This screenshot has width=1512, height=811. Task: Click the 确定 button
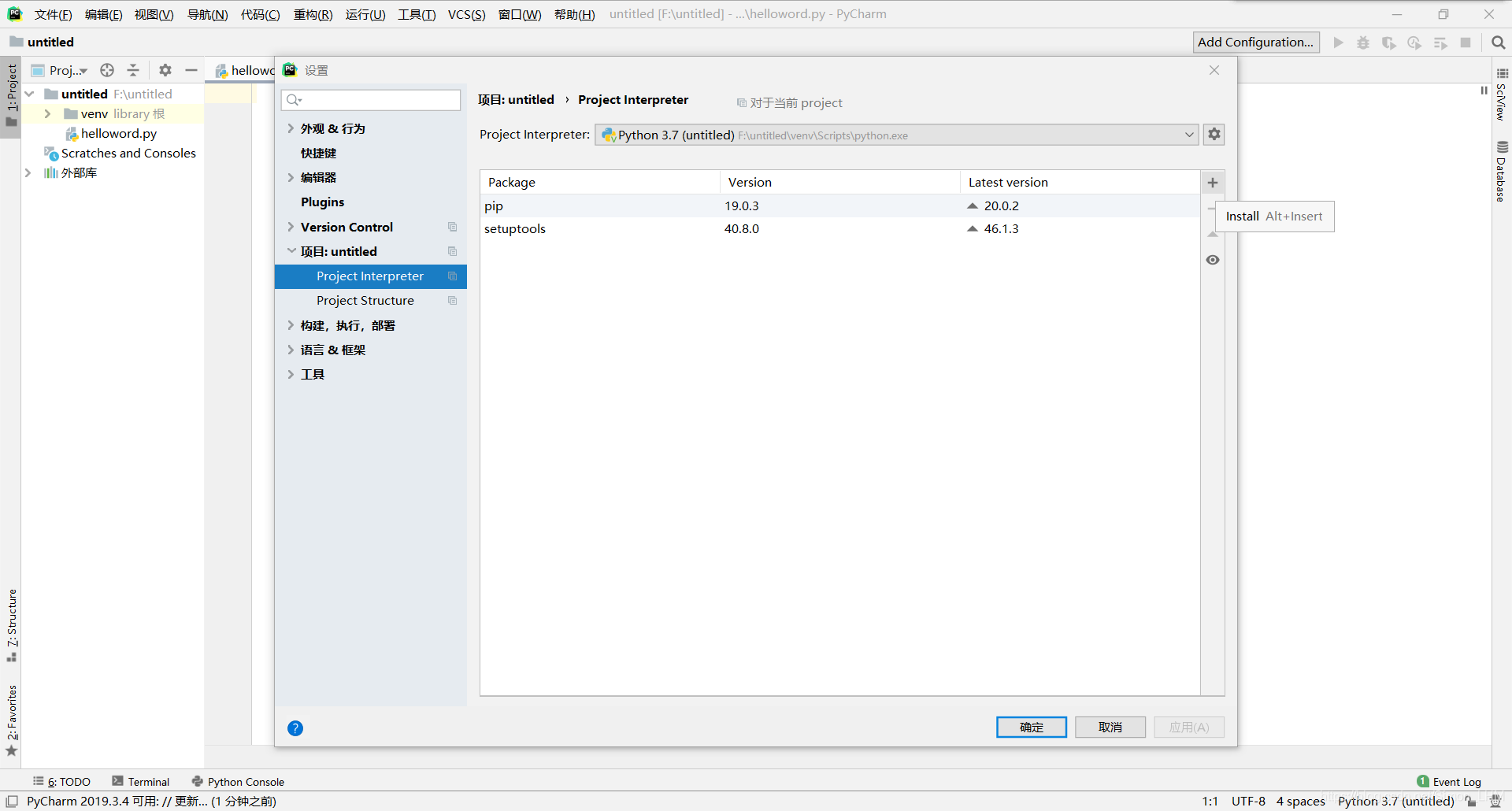pyautogui.click(x=1032, y=727)
